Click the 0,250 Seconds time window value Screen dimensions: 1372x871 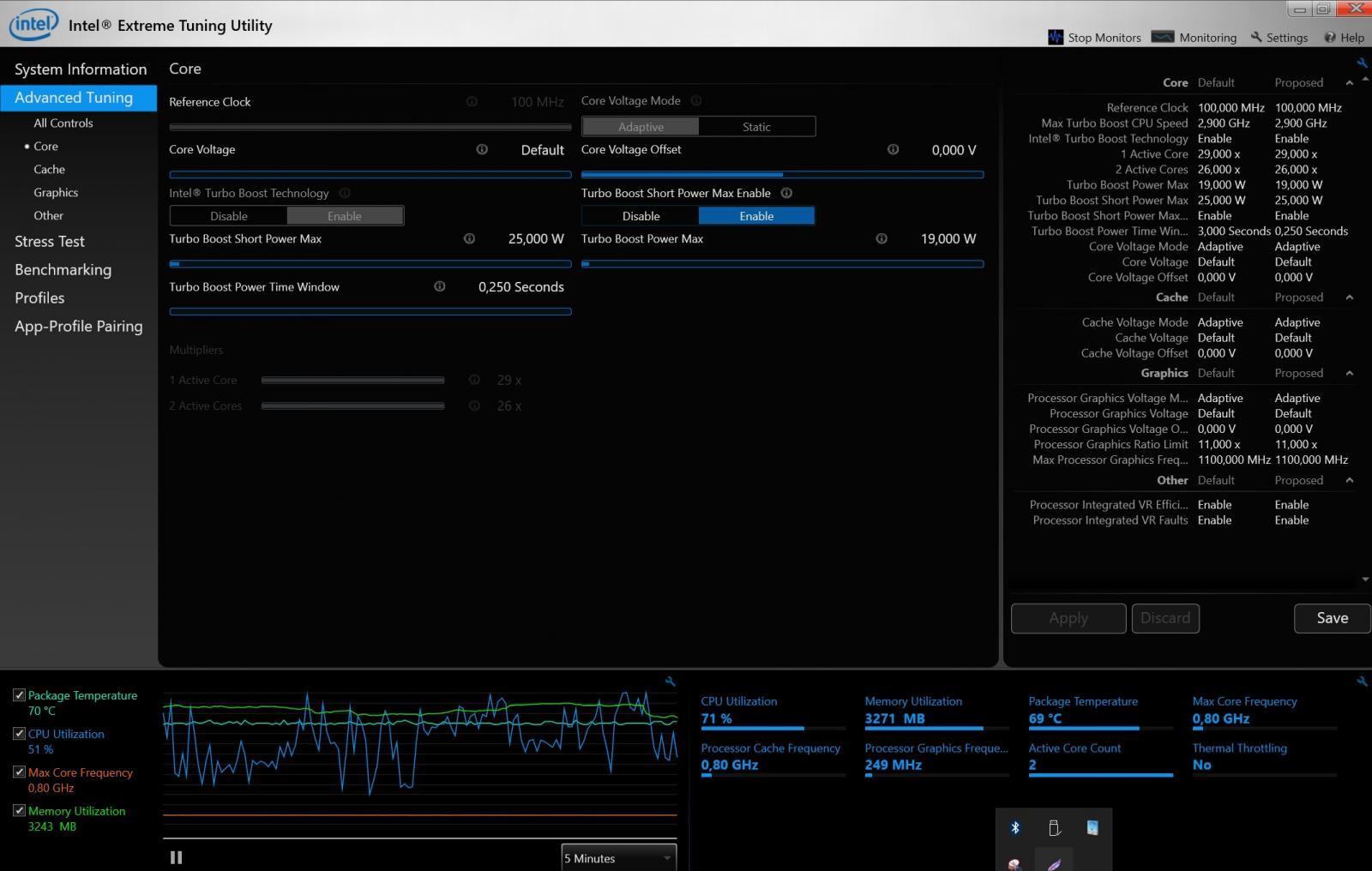point(521,287)
